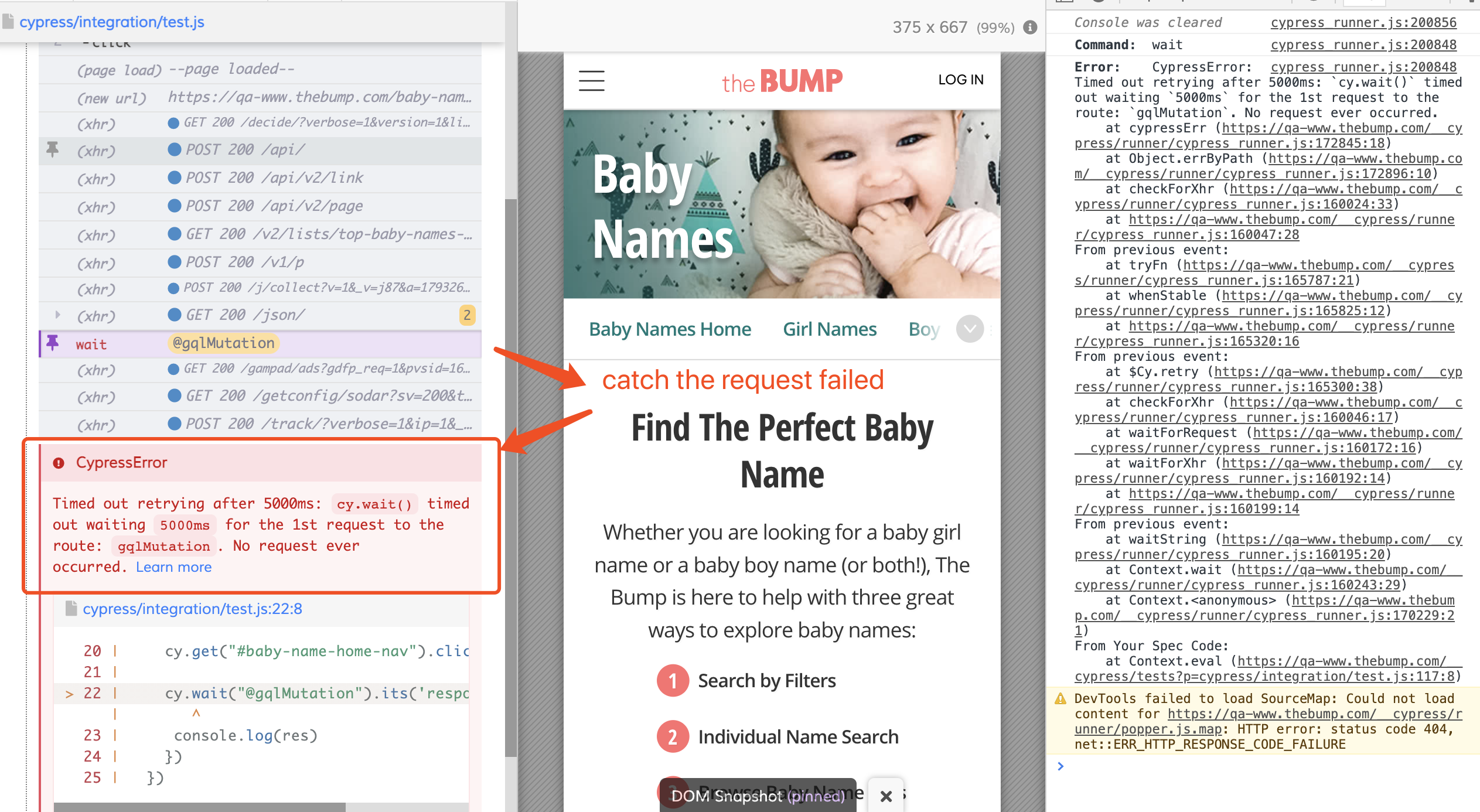The image size is (1480, 812).
Task: Click the pin icon on POST /api/ row
Action: pos(53,149)
